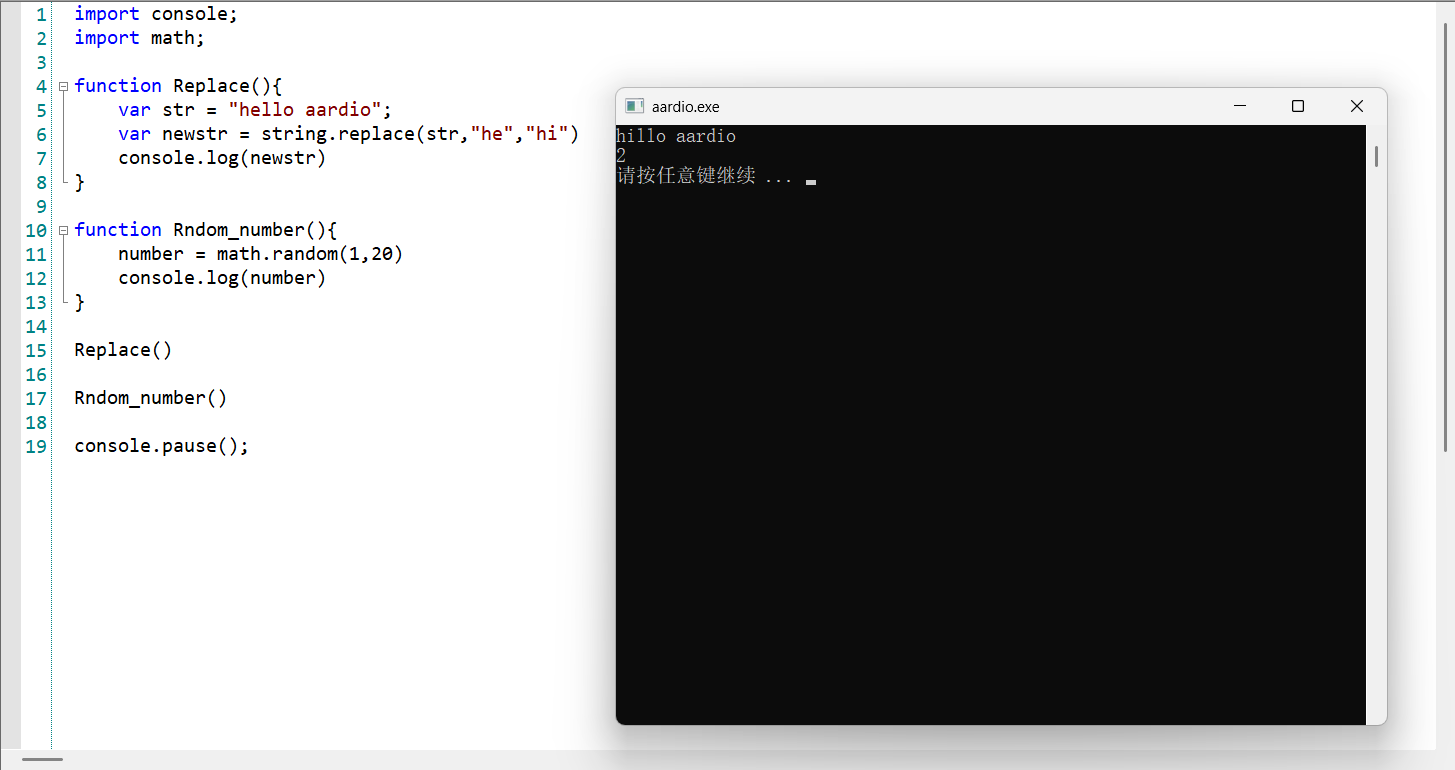Click the string.replace call on line 6
The width and height of the screenshot is (1455, 770).
[x=334, y=133]
